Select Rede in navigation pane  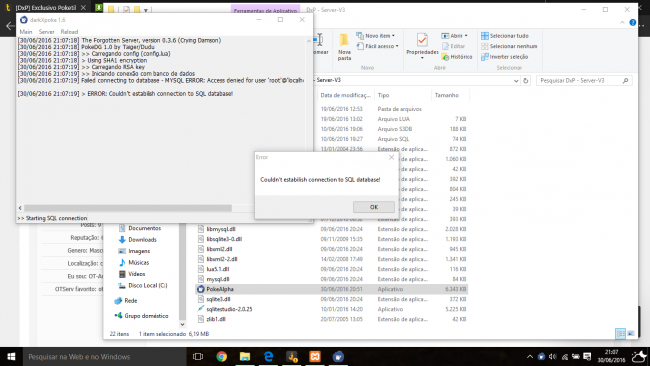click(x=126, y=301)
